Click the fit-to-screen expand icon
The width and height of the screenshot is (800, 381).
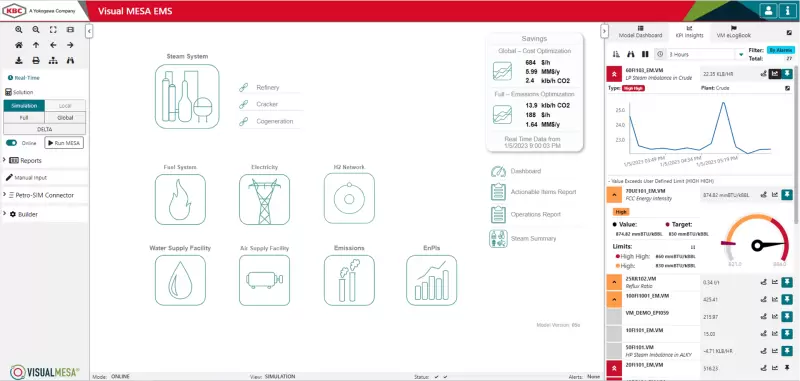[53, 30]
